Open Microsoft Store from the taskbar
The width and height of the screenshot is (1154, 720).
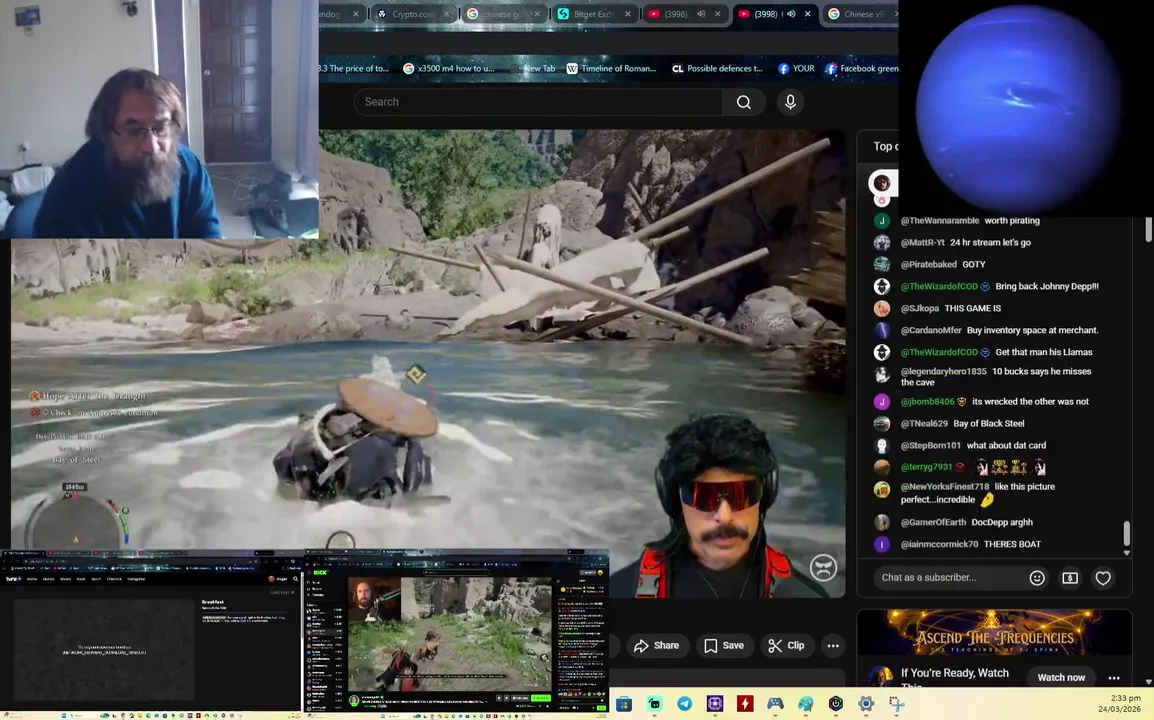pos(623,704)
